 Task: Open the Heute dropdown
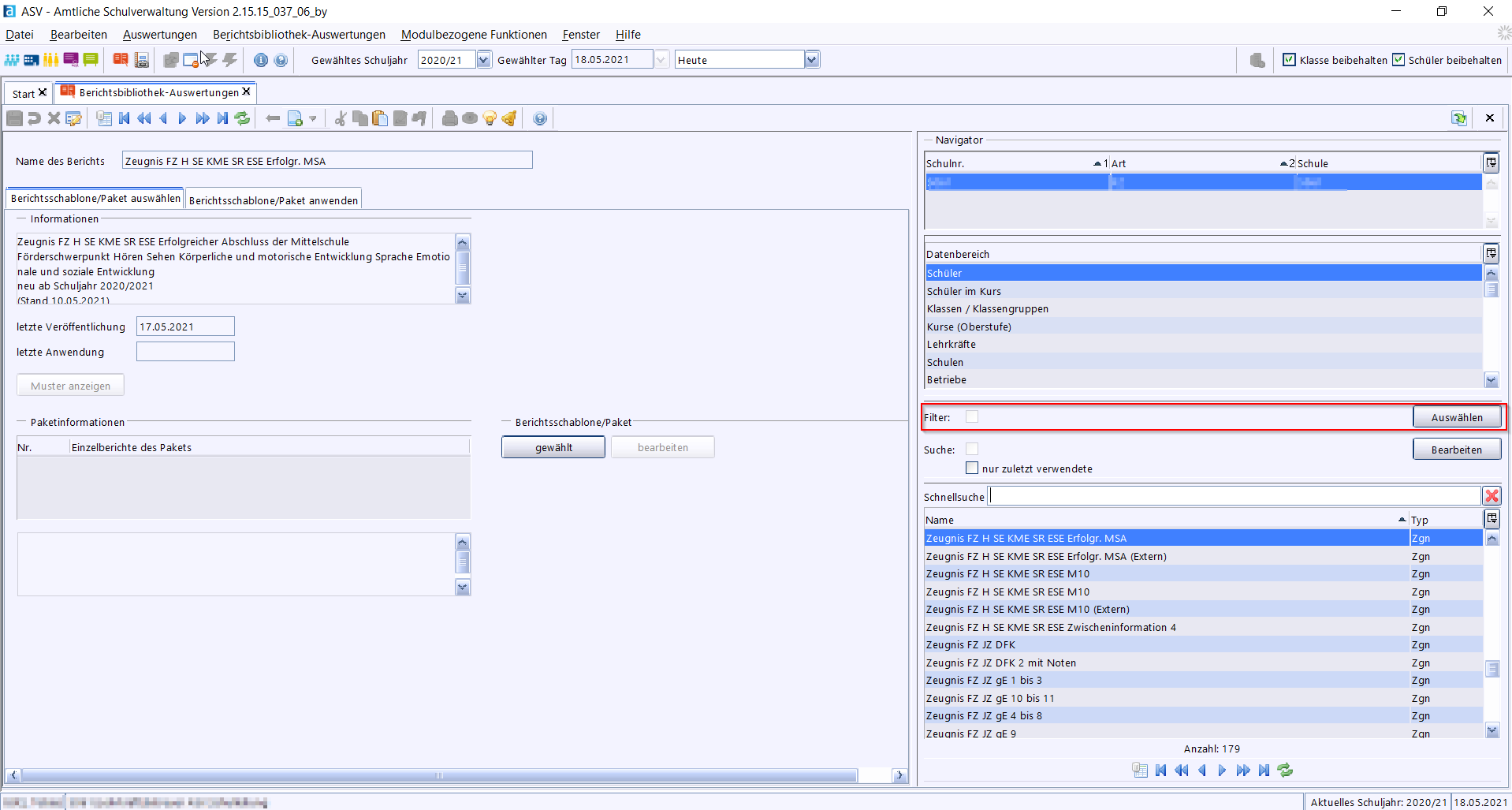[812, 60]
